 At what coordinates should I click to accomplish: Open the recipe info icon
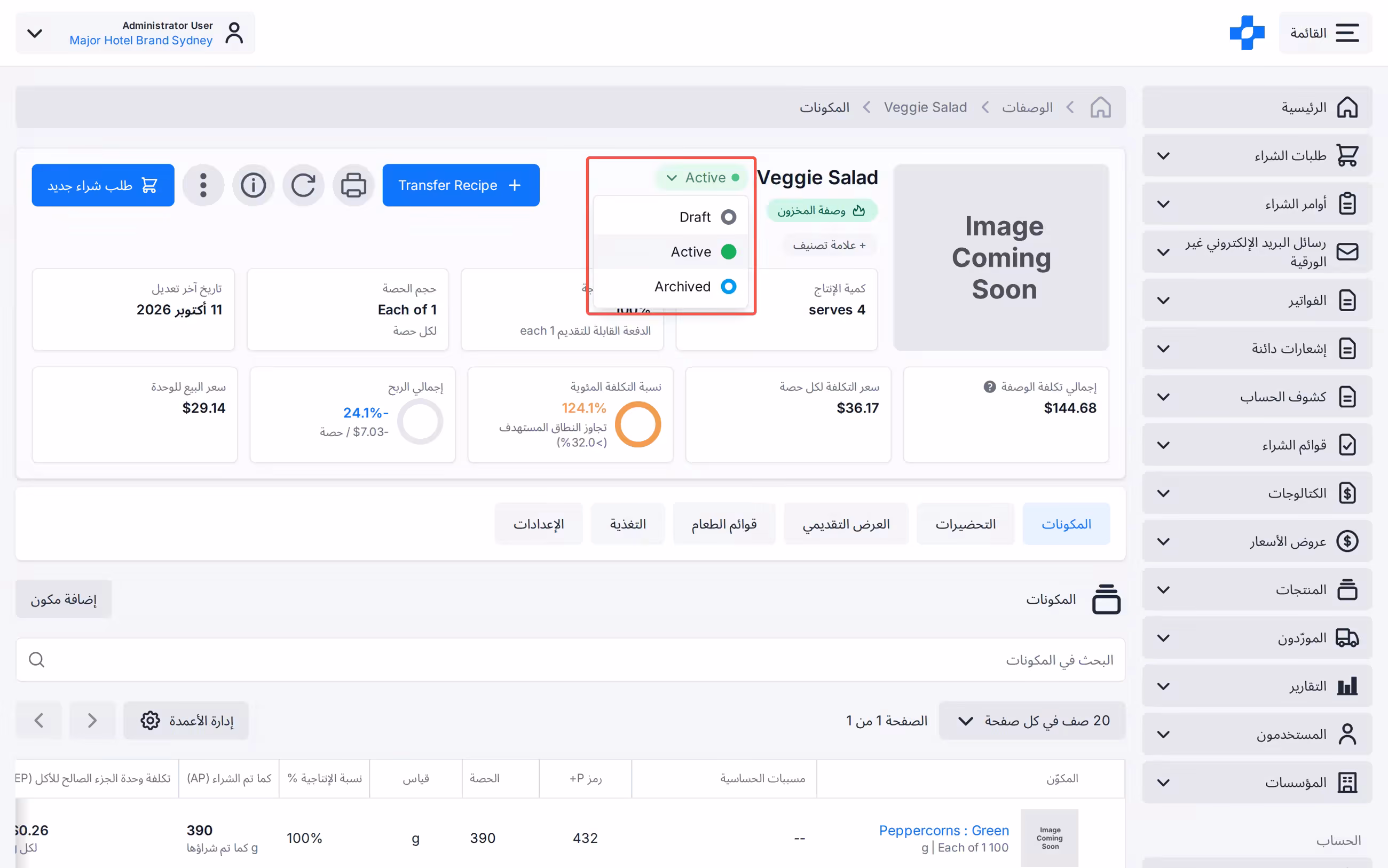pos(253,185)
